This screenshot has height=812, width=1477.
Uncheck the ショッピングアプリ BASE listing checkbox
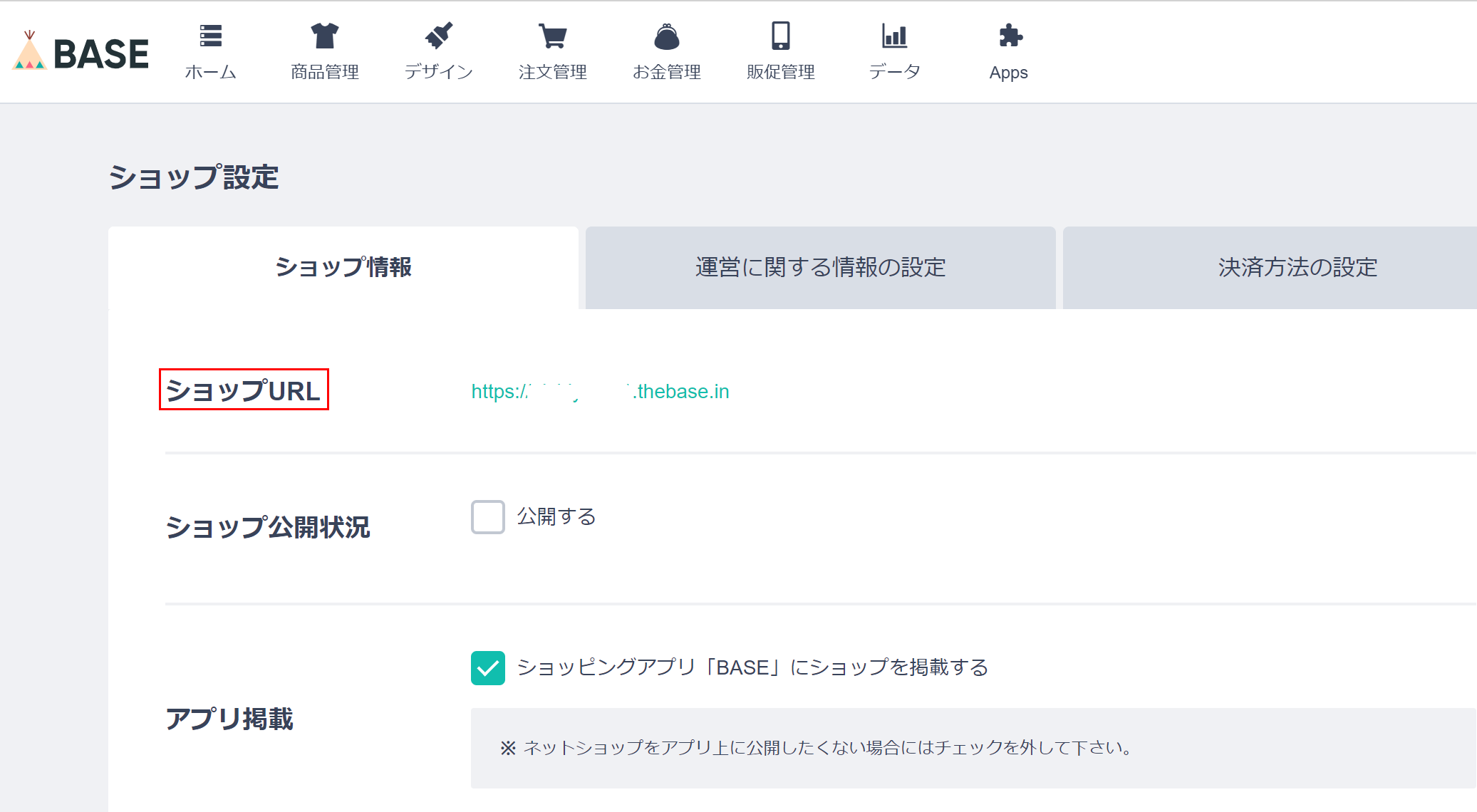(488, 668)
